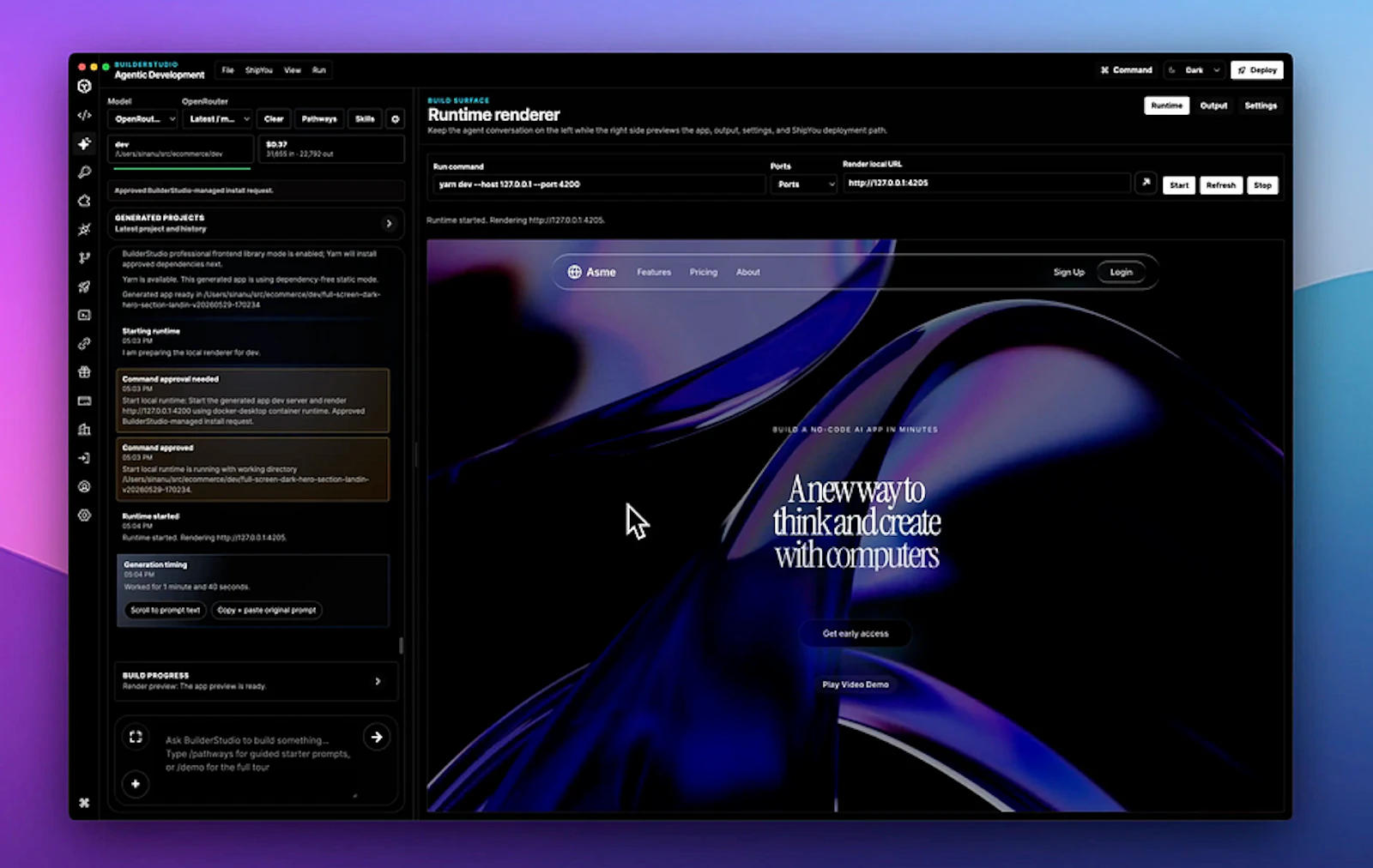Click the Start runtime button
Viewport: 1373px width, 868px height.
tap(1179, 185)
